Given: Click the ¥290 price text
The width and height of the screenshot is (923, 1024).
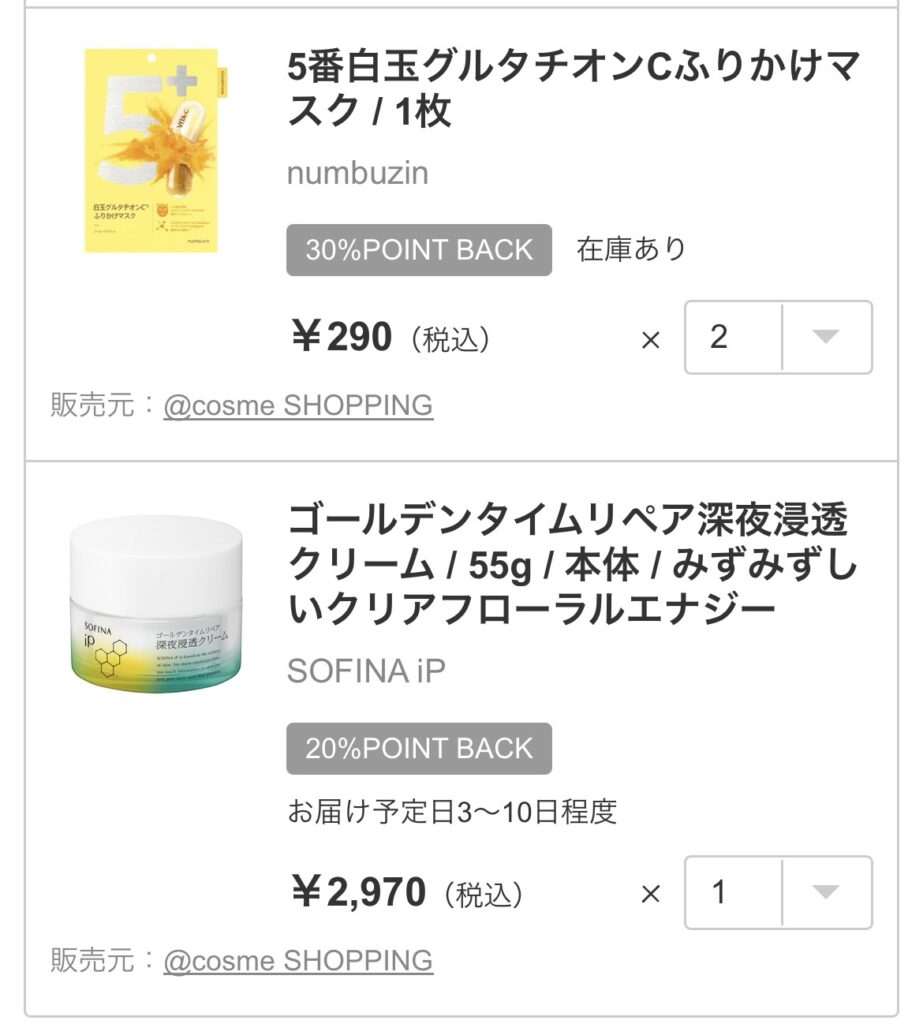Looking at the screenshot, I should 342,338.
